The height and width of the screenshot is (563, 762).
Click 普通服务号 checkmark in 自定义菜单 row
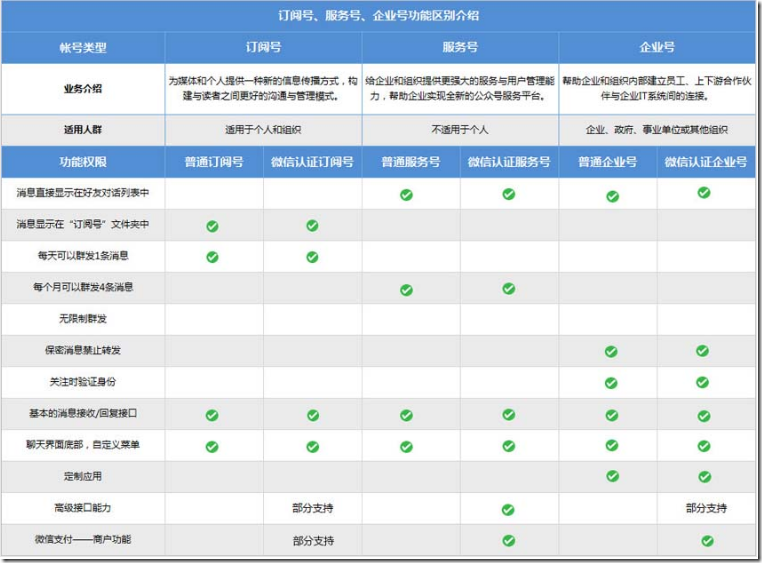point(406,447)
